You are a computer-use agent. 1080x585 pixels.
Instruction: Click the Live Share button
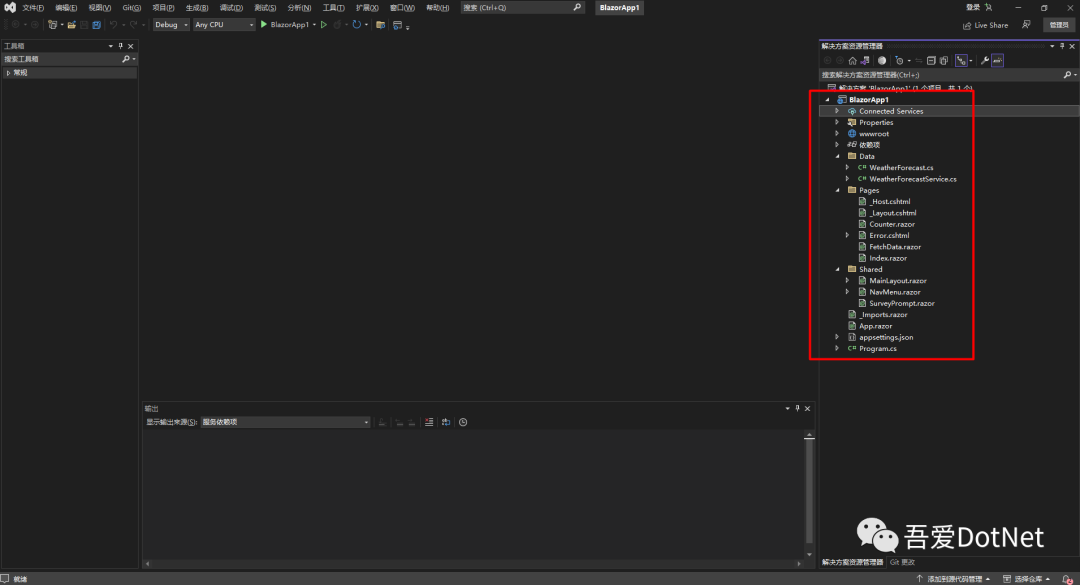pyautogui.click(x=986, y=25)
